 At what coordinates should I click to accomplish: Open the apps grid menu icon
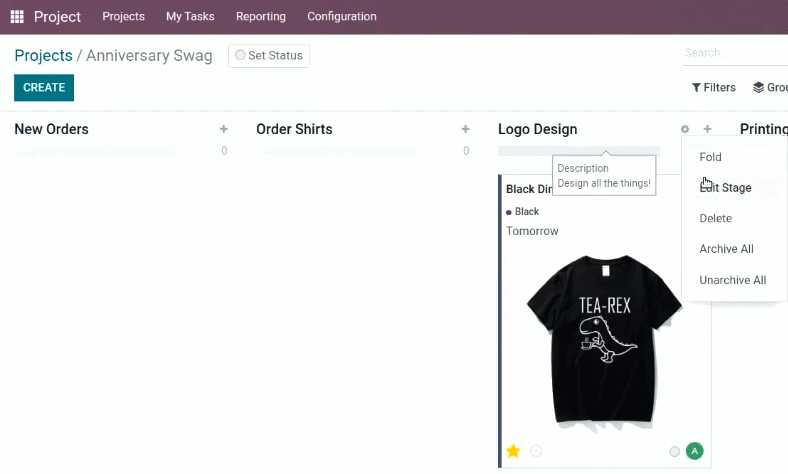(x=17, y=17)
